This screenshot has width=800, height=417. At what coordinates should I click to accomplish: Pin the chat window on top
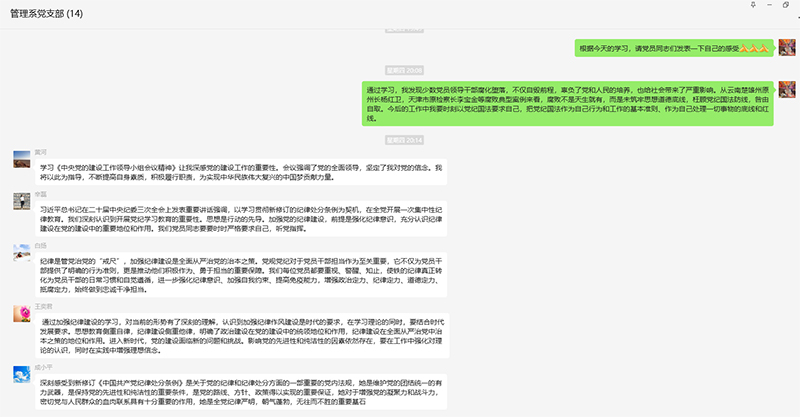755,5
